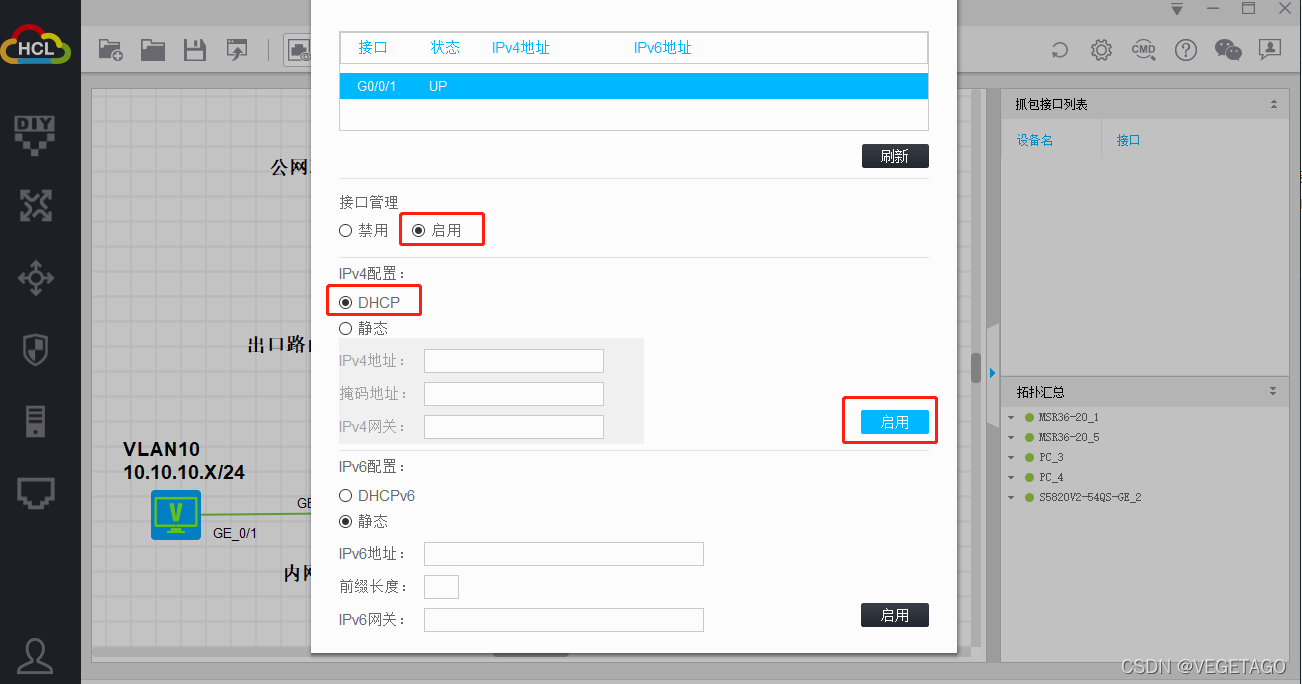The height and width of the screenshot is (684, 1302).
Task: Click the 接口 column header in dialog
Action: pyautogui.click(x=373, y=48)
